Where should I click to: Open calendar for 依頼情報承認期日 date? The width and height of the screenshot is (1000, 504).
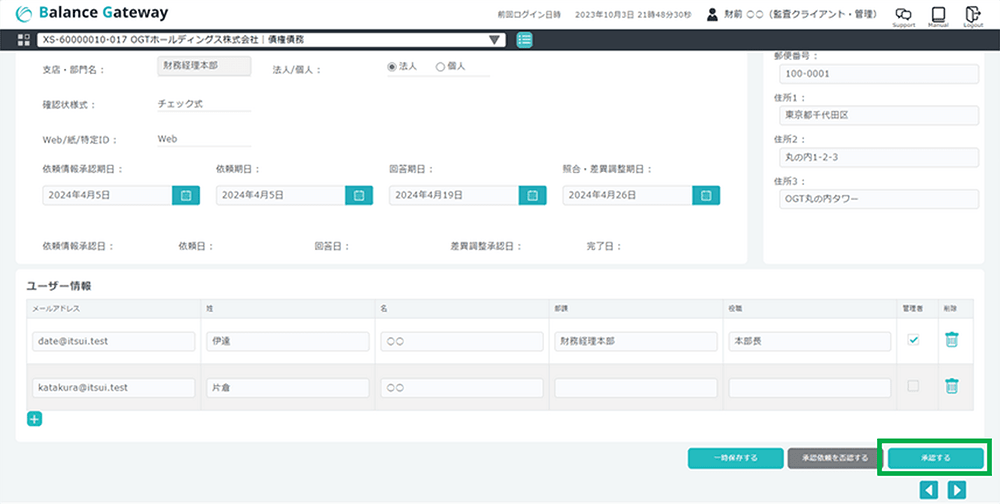click(x=186, y=195)
